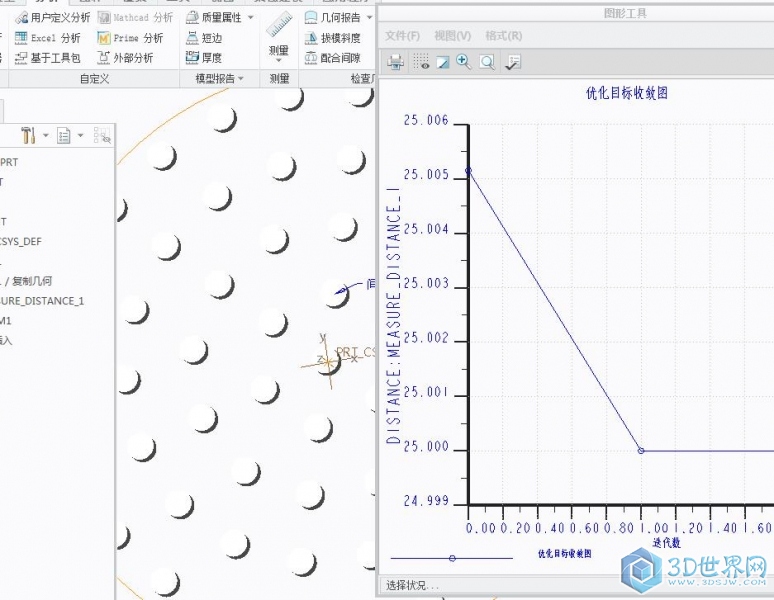Expand 质量属性 dropdown arrow
This screenshot has width=774, height=600.
[x=251, y=18]
